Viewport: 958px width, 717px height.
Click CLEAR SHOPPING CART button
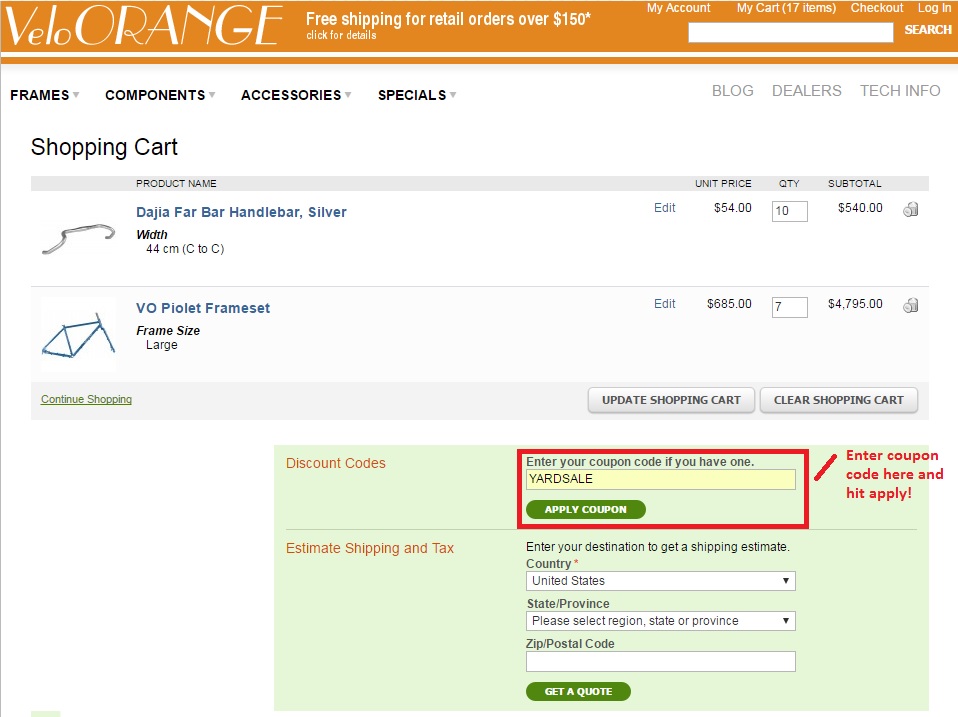838,401
